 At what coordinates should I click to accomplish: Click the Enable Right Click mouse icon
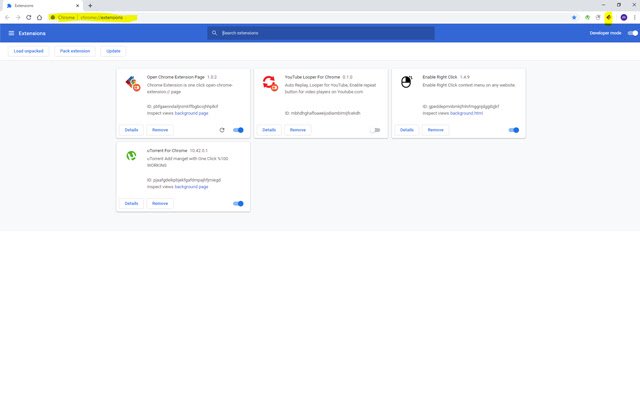407,82
